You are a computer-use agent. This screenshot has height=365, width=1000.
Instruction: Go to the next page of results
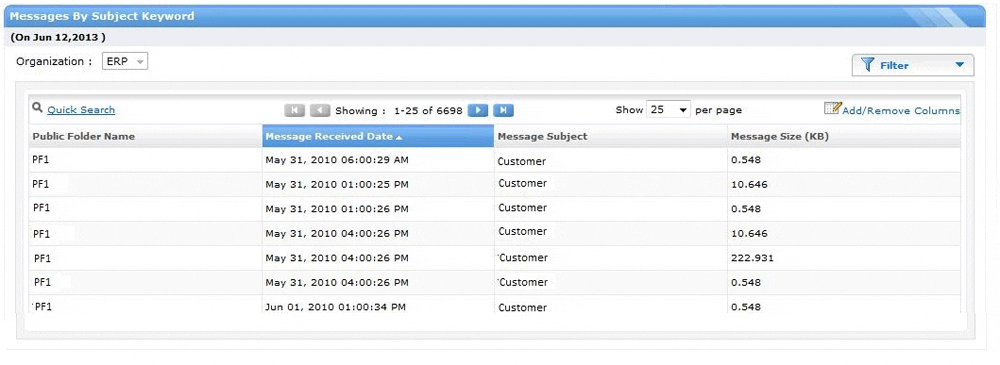[x=478, y=110]
